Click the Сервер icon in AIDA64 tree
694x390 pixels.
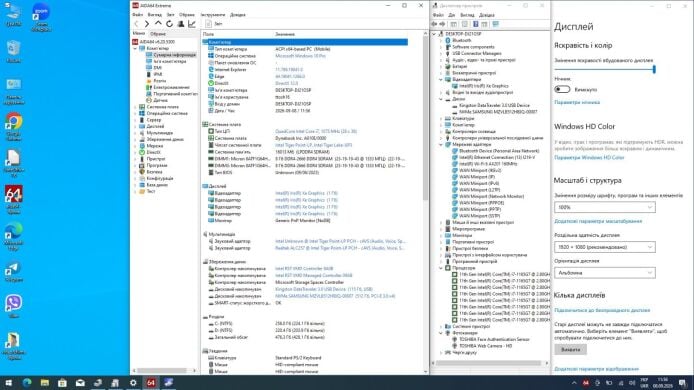(142, 120)
